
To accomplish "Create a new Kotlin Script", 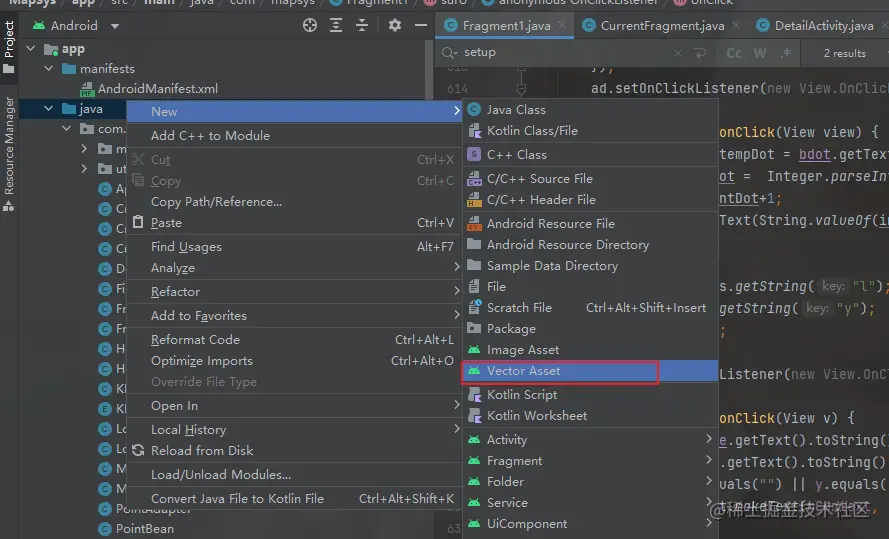I will pyautogui.click(x=591, y=394).
